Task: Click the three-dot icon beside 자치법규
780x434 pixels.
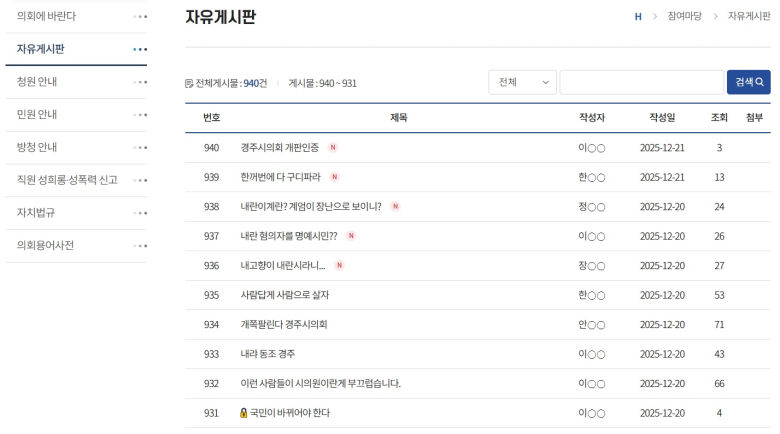Action: pyautogui.click(x=140, y=213)
